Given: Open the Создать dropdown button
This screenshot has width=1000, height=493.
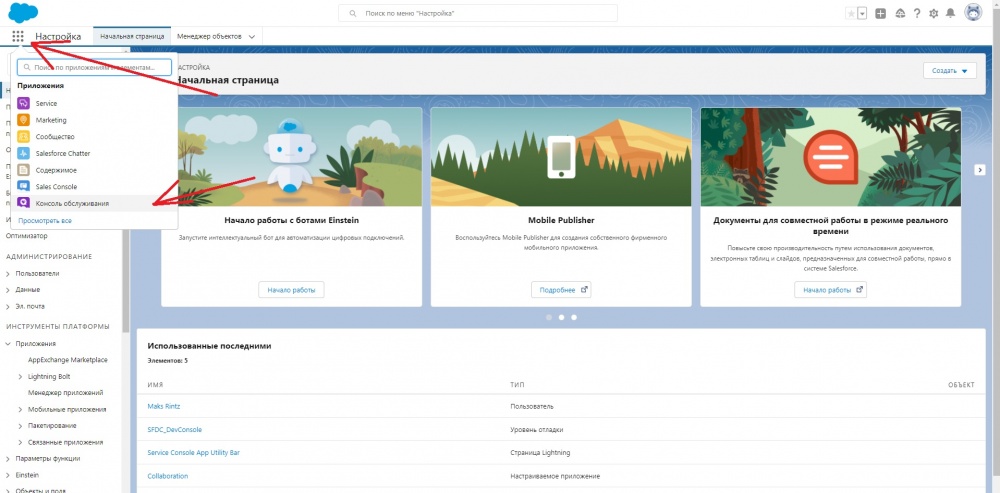Looking at the screenshot, I should [x=950, y=71].
